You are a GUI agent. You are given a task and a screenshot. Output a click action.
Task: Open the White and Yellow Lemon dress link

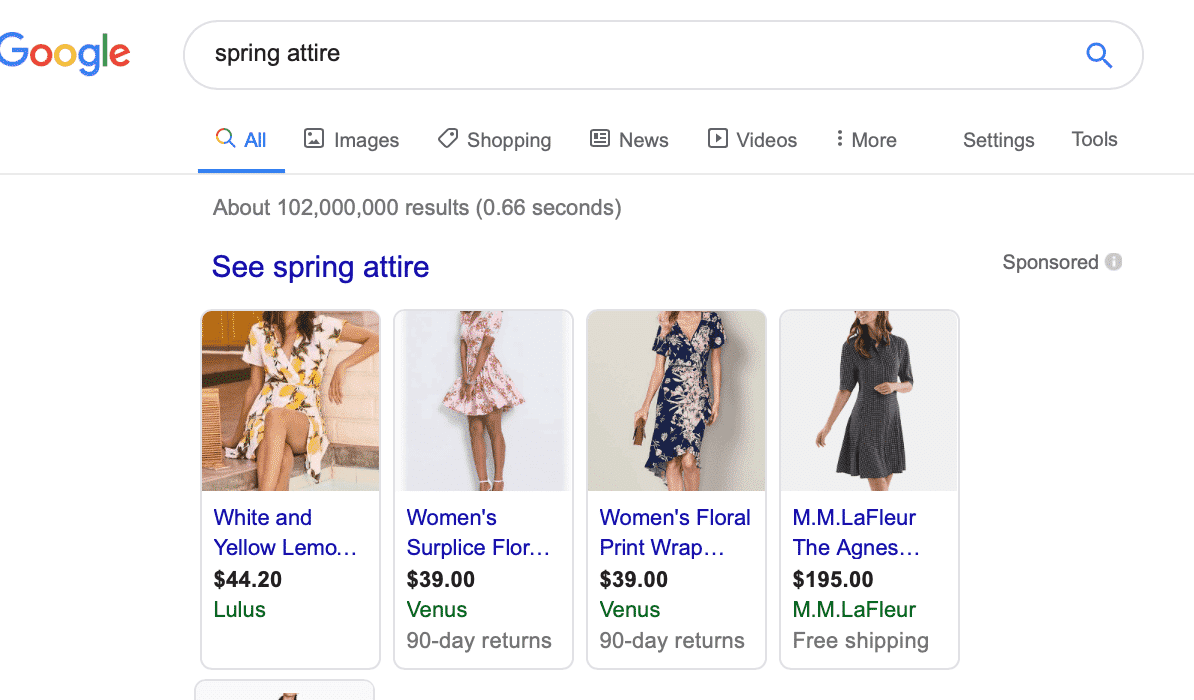(x=285, y=532)
